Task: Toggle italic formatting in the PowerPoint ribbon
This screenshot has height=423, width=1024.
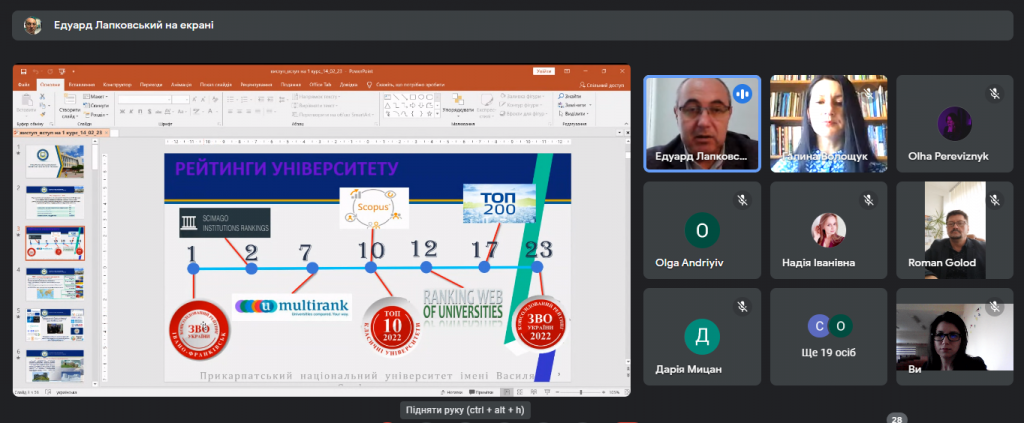Action: (x=129, y=111)
